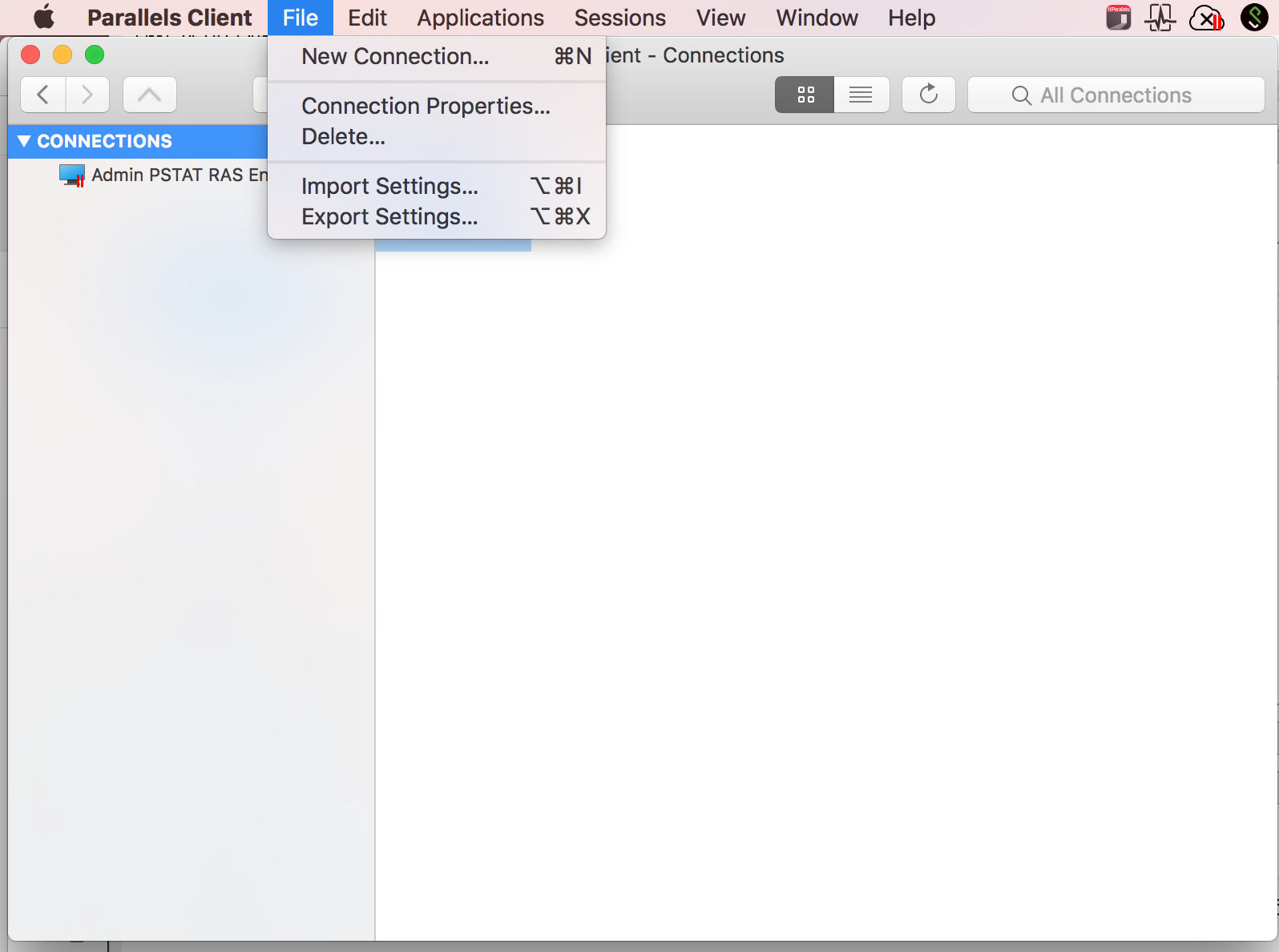This screenshot has height=952, width=1279.
Task: Open the Window menu
Action: coord(817,18)
